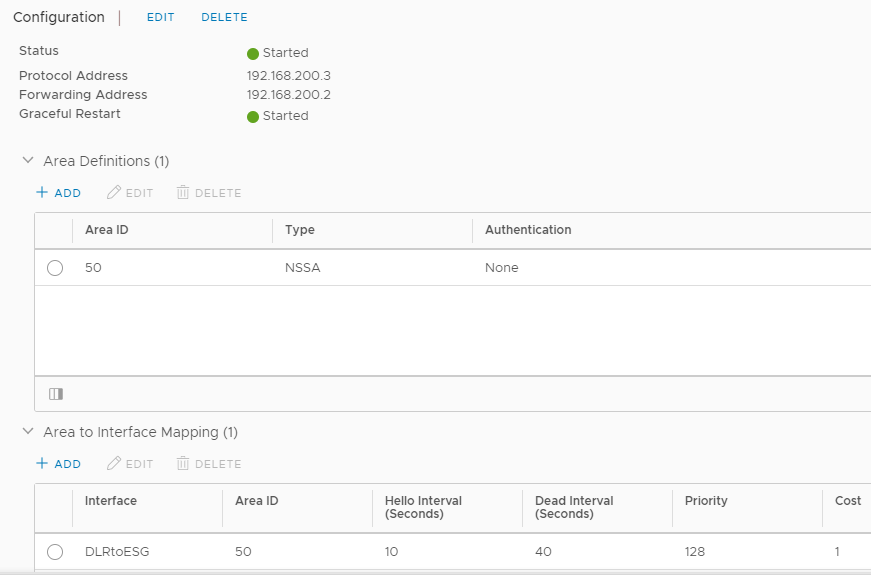The height and width of the screenshot is (586, 871).
Task: Click the pencil EDIT icon under Area Definitions
Action: point(114,192)
